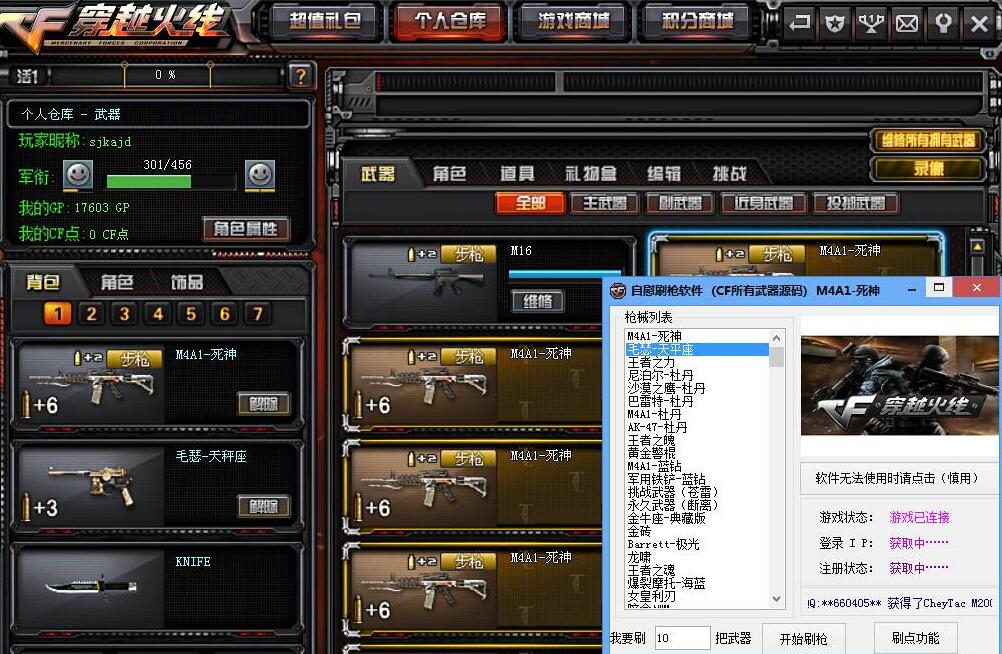
Task: Click 解除 for M4A1-死神 in backpack
Action: pyautogui.click(x=263, y=403)
